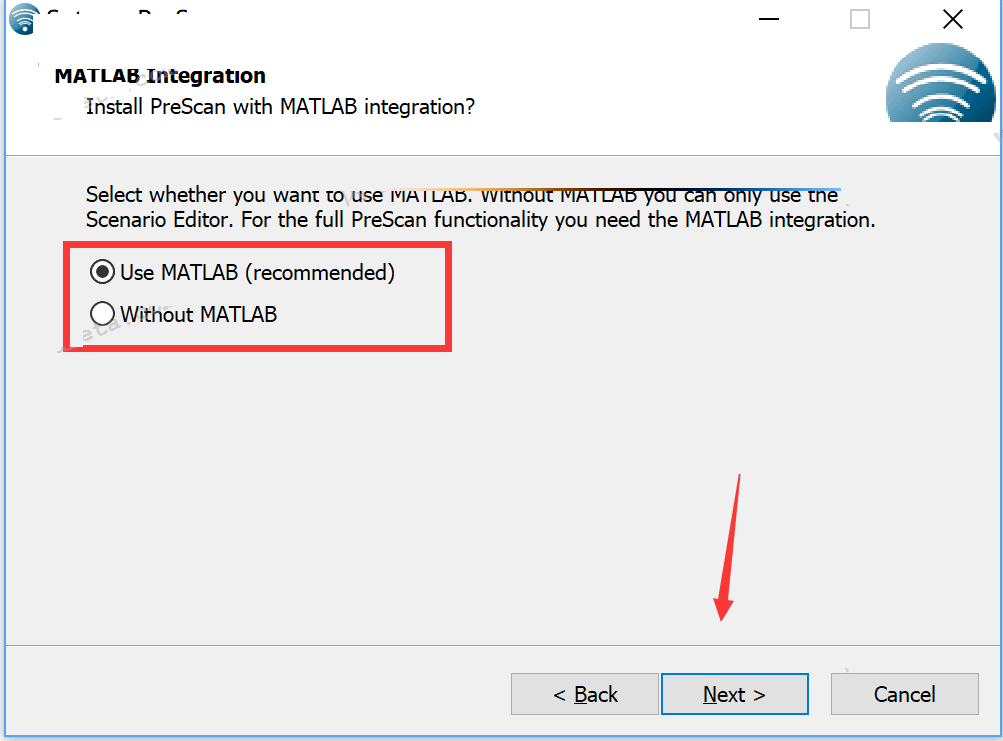Click the bottom button bar's empty space left of Back
The width and height of the screenshot is (1003, 741).
250,694
